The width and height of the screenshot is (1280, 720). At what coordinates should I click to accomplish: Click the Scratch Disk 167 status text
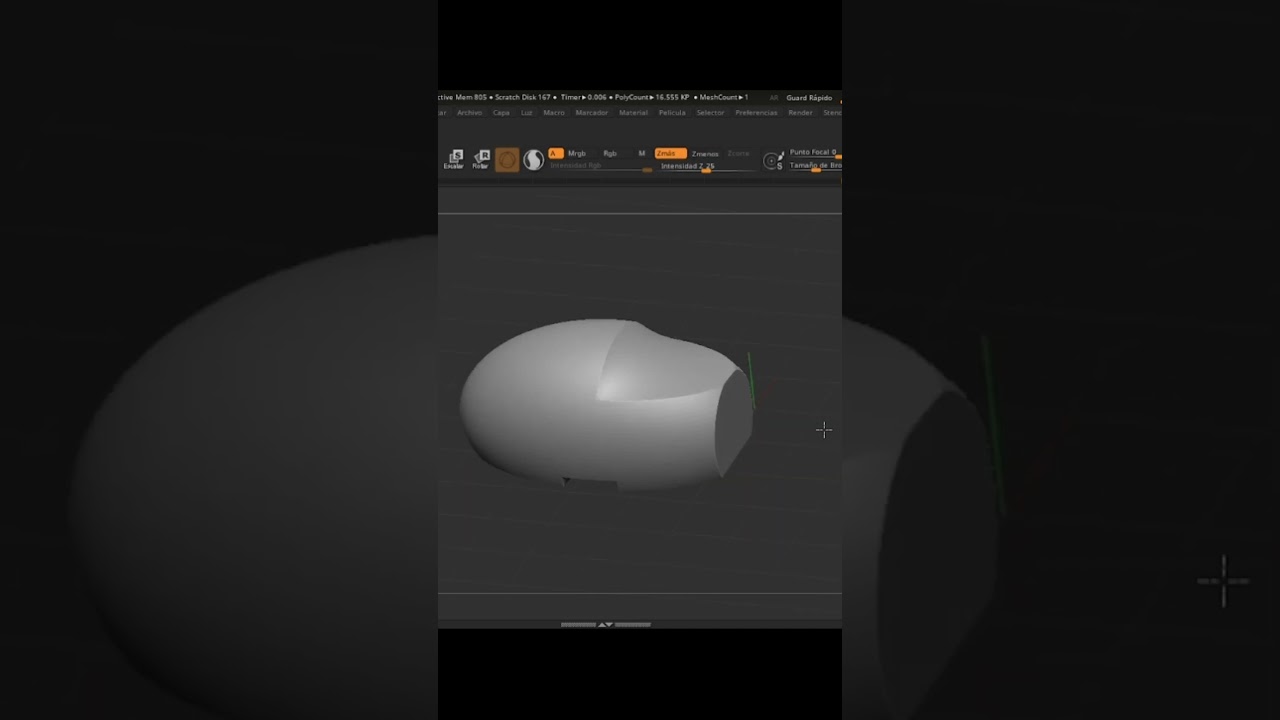coord(523,98)
